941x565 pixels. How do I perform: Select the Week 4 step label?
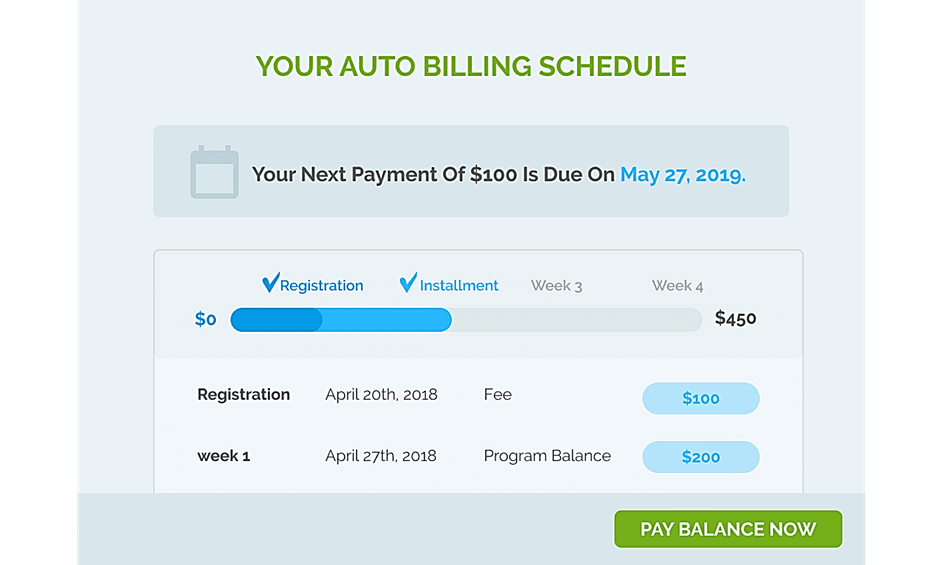pos(677,286)
